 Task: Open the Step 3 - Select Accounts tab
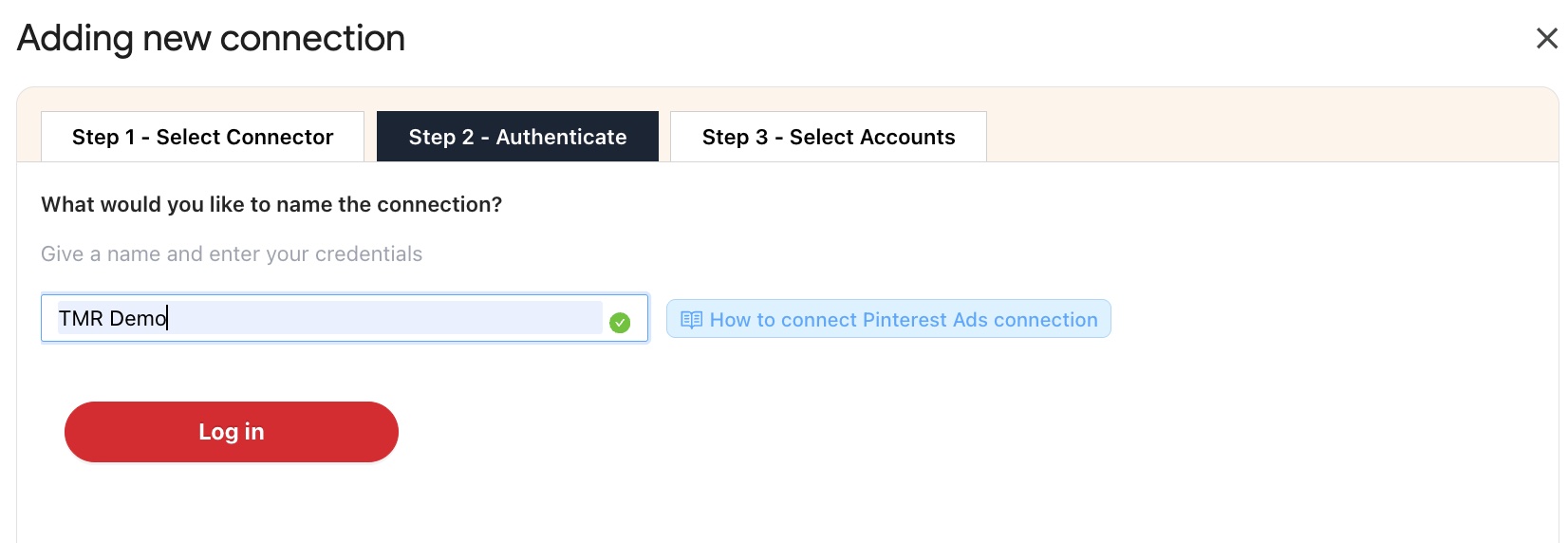(828, 137)
